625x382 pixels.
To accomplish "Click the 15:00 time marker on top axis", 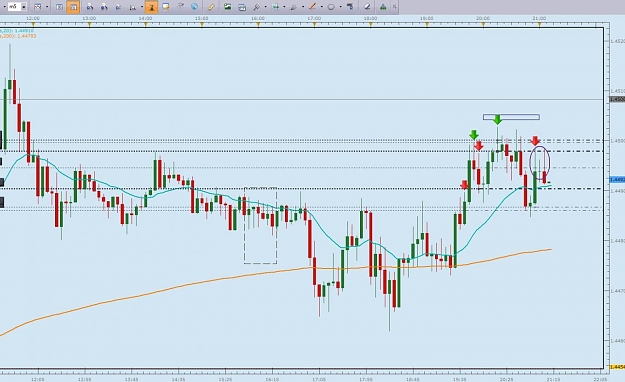I will (202, 18).
